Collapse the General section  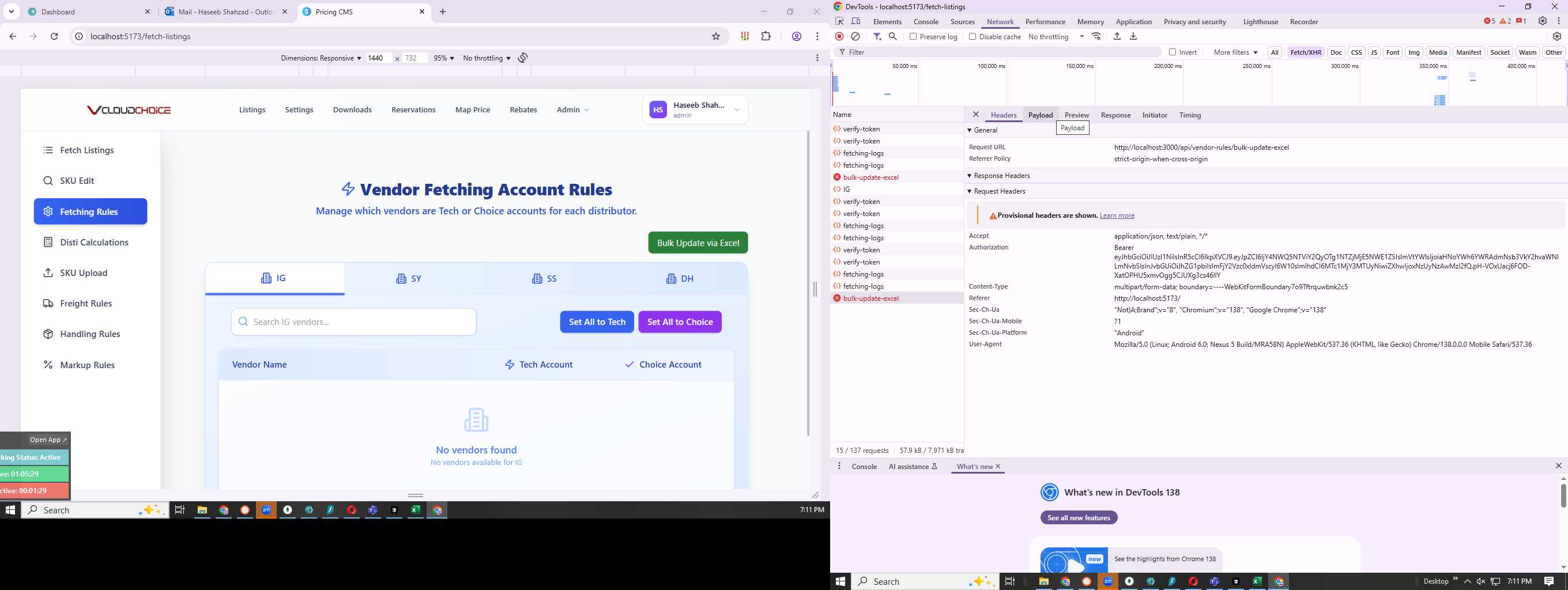969,130
